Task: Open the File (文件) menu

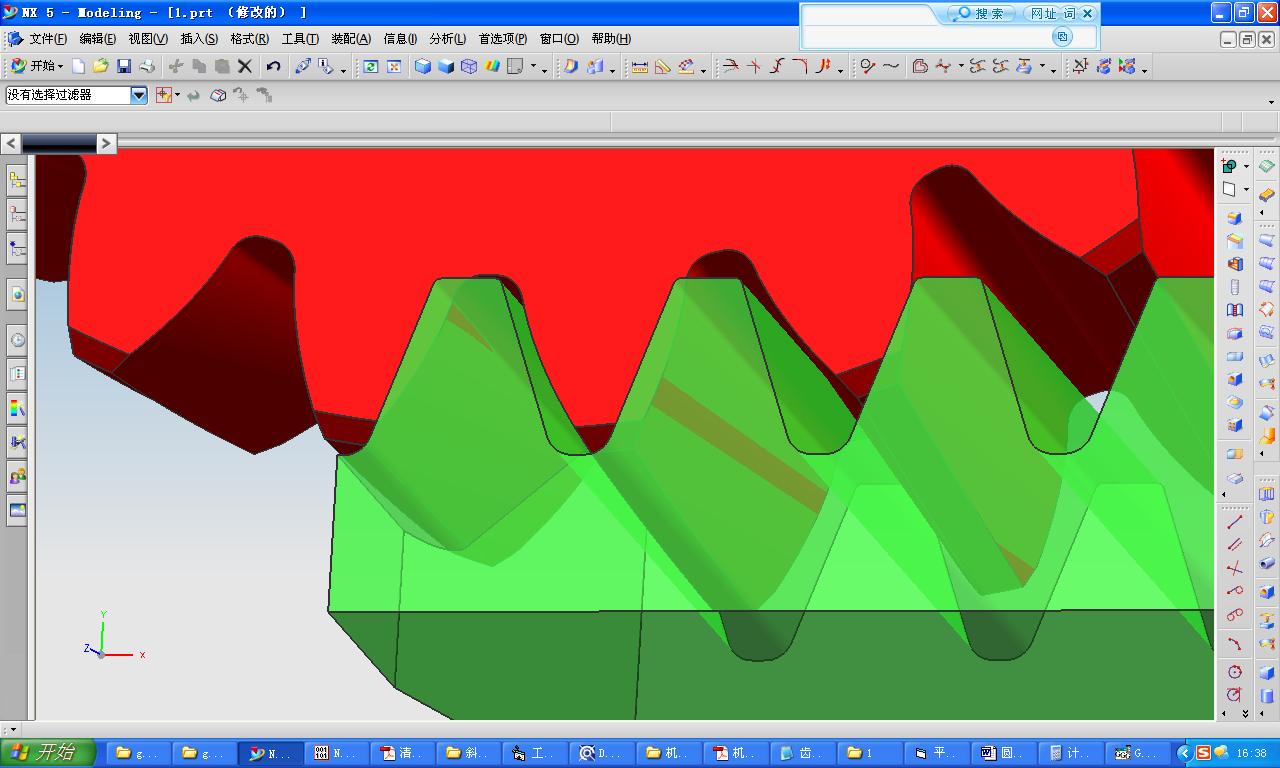Action: [48, 39]
